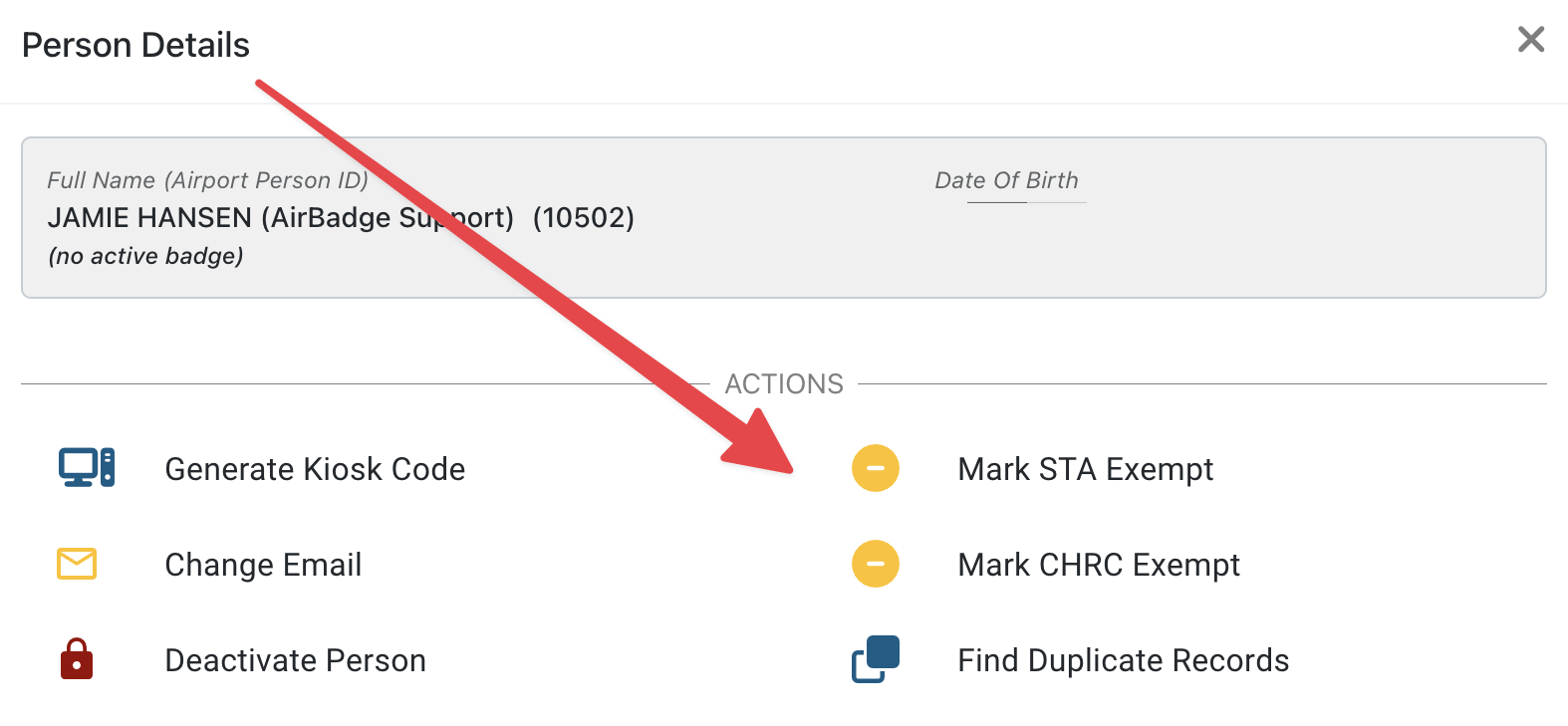
Task: Click the red padlock deactivate icon
Action: (x=77, y=659)
